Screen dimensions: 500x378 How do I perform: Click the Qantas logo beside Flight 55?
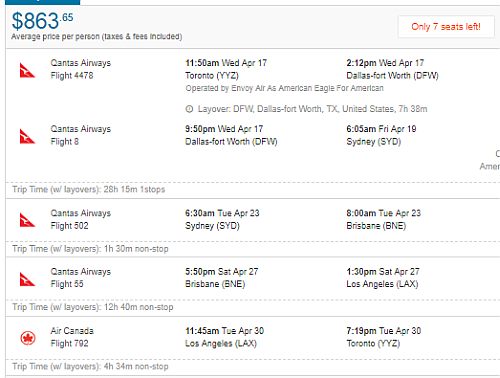click(27, 279)
